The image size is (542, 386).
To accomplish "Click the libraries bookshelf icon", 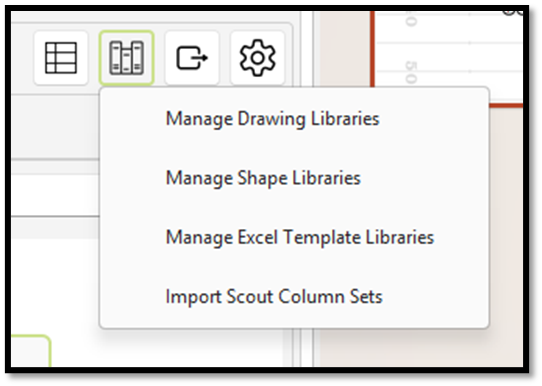I will [x=127, y=58].
